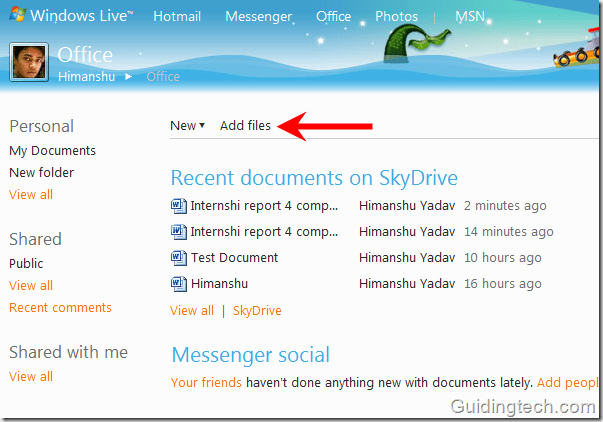Open Internshi report document from 14 minutes ago
The image size is (603, 422).
coord(264,232)
